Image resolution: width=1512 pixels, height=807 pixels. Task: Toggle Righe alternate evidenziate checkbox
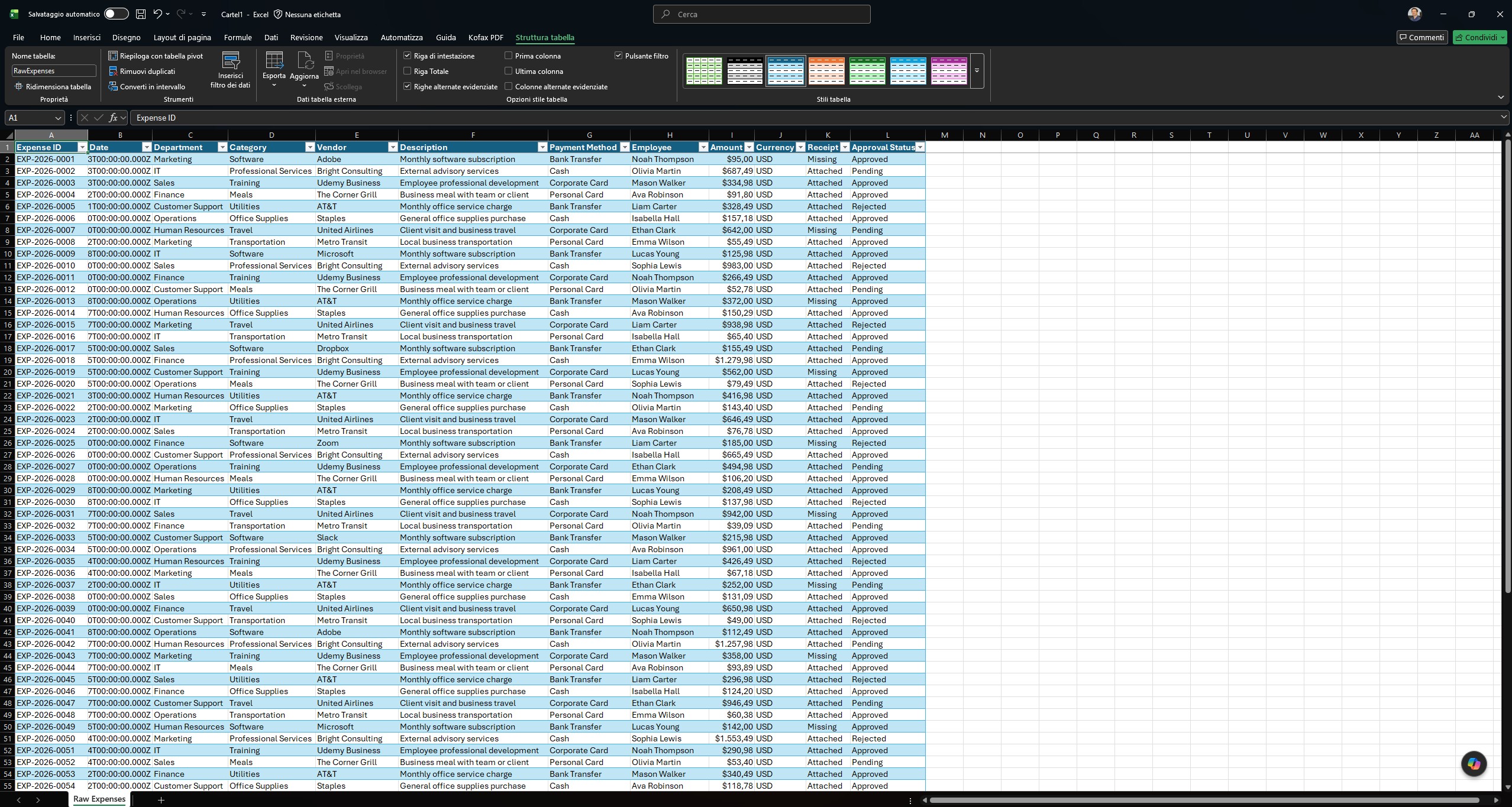407,86
